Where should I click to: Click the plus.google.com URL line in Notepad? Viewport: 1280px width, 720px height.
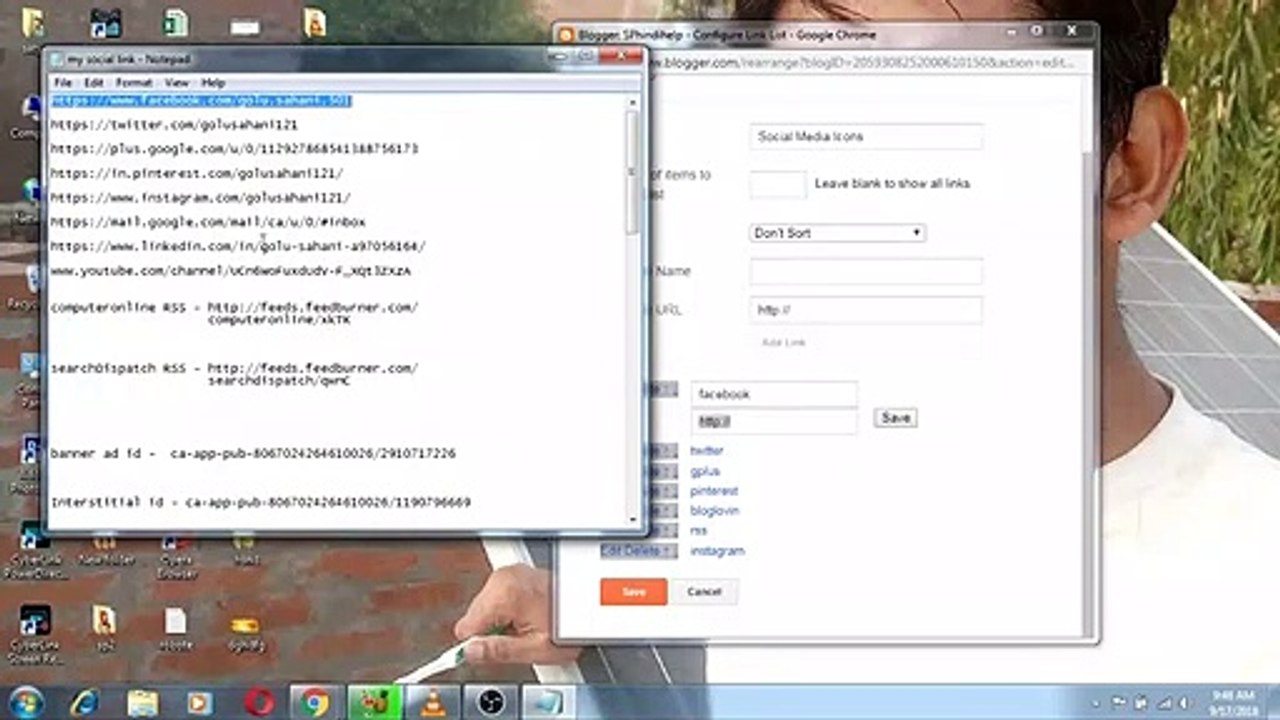pyautogui.click(x=234, y=149)
